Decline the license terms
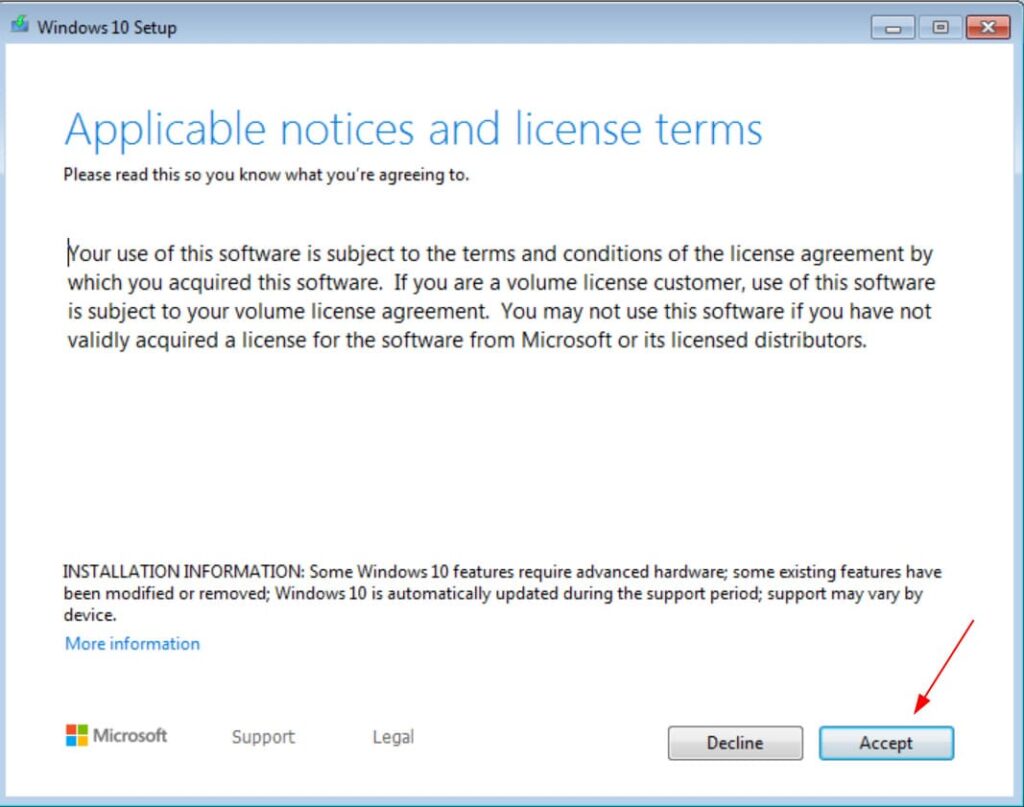 pos(735,743)
